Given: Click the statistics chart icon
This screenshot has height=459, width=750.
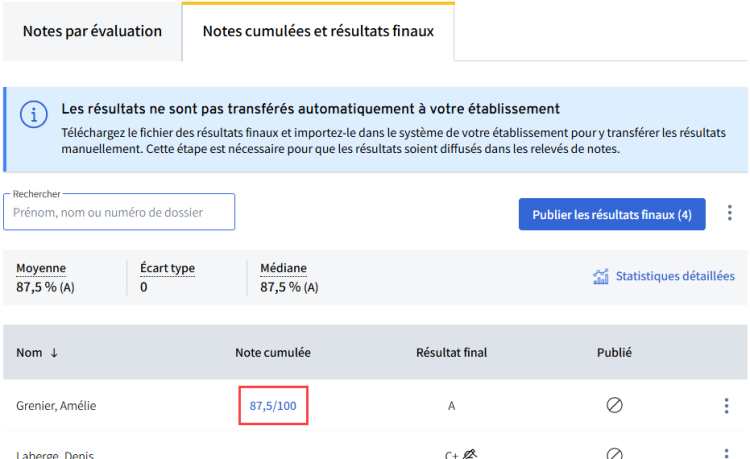Looking at the screenshot, I should [601, 276].
